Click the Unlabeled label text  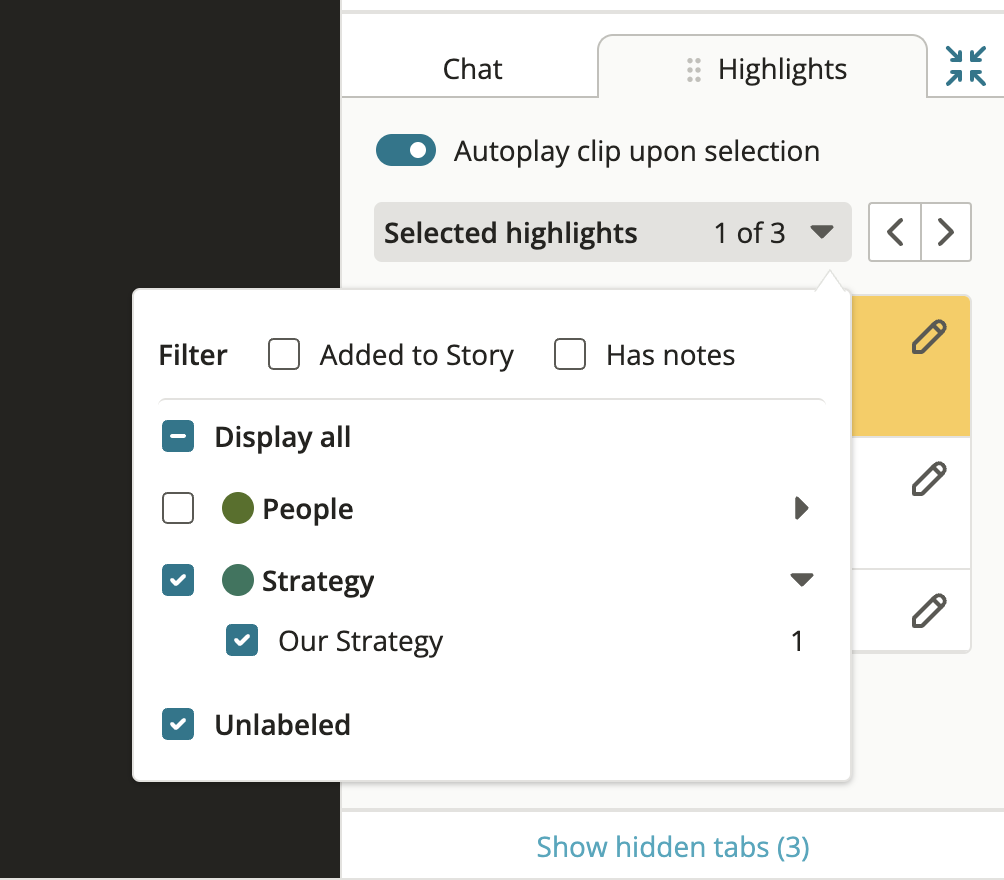pos(282,725)
